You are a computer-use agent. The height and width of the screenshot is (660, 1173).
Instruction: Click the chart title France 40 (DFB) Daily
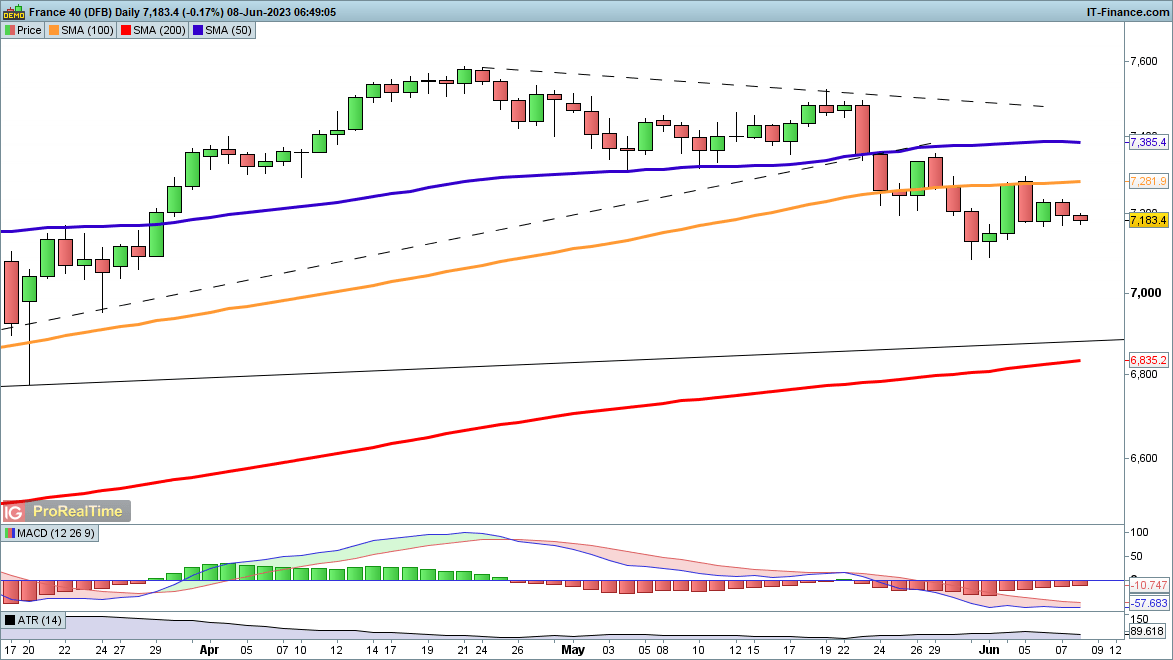[x=85, y=12]
